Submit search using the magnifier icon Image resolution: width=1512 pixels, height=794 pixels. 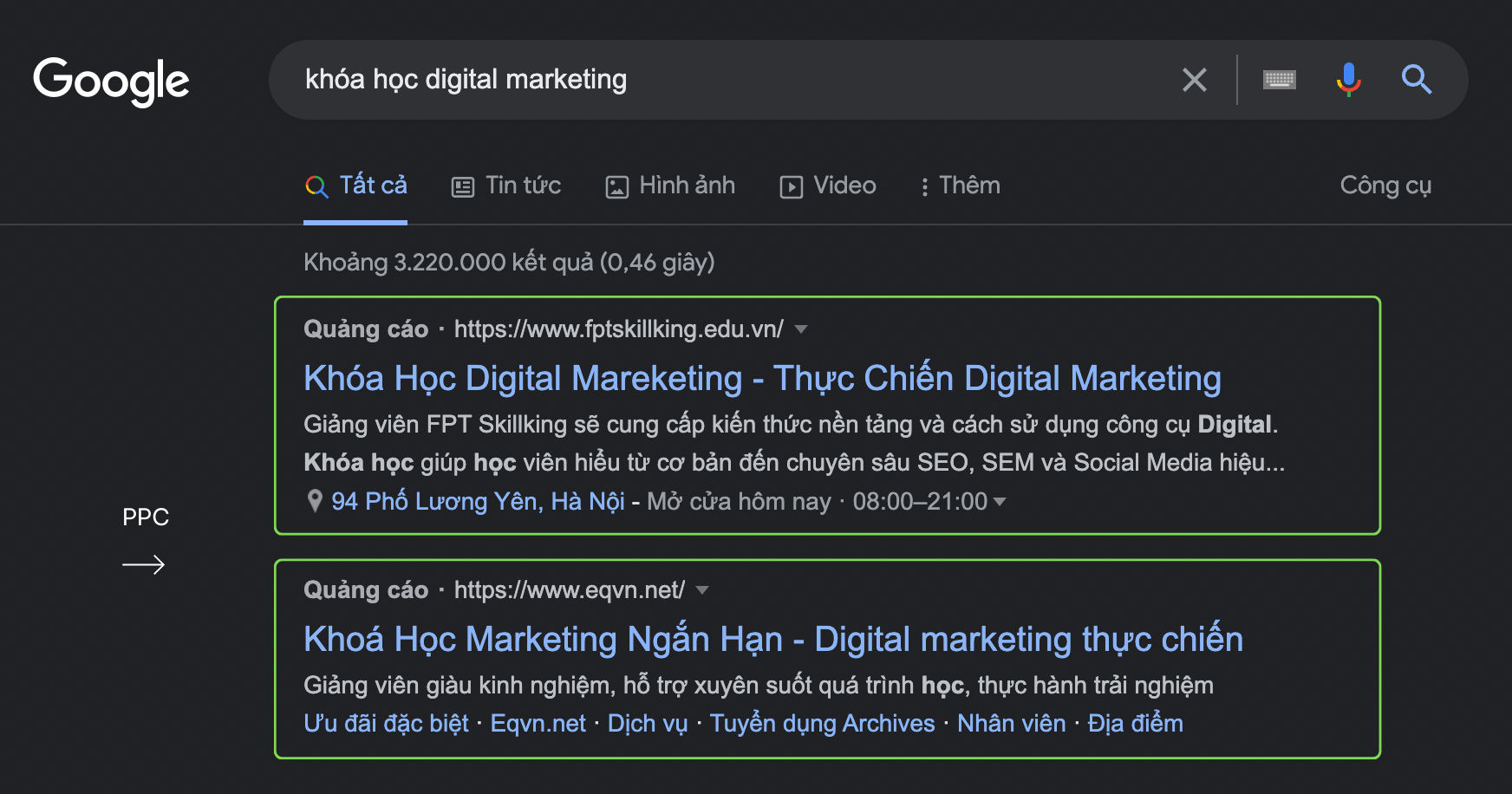[1417, 80]
